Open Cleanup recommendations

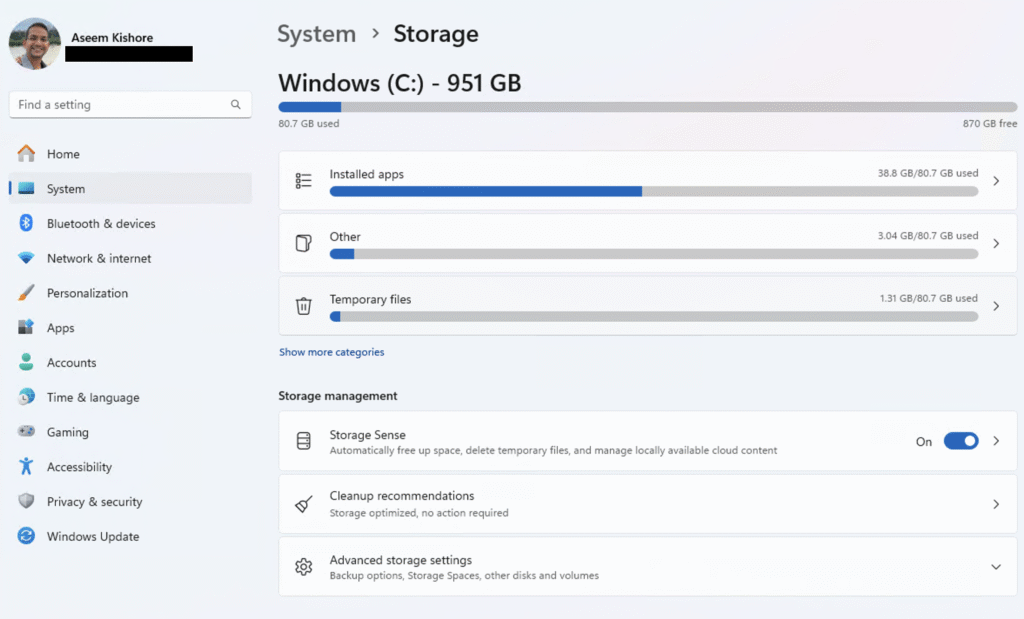point(996,503)
